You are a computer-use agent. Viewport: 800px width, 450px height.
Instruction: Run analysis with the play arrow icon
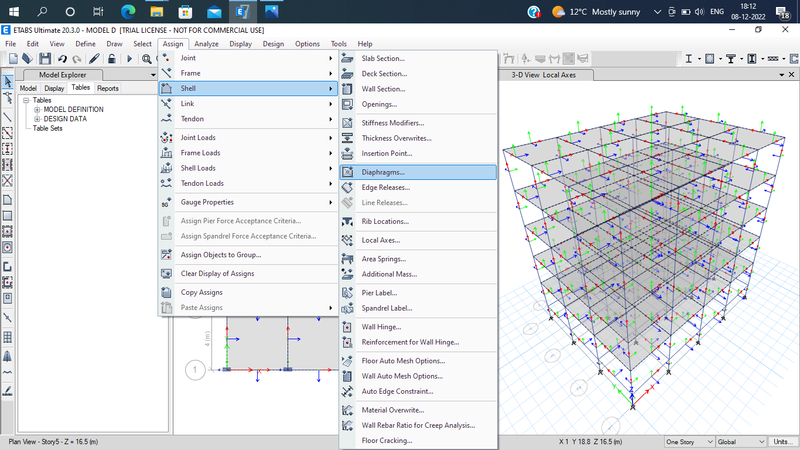(129, 59)
